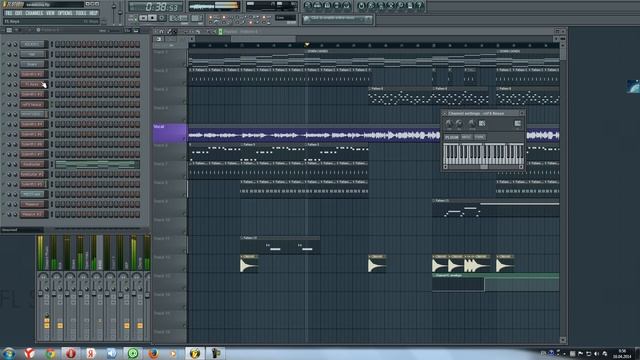Switch to the FUNC tab in Channel settings
Image resolution: width=640 pixels, height=360 pixels.
(480, 137)
